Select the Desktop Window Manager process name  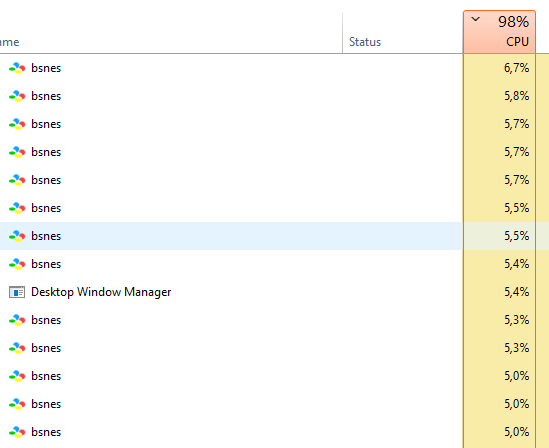pos(101,292)
